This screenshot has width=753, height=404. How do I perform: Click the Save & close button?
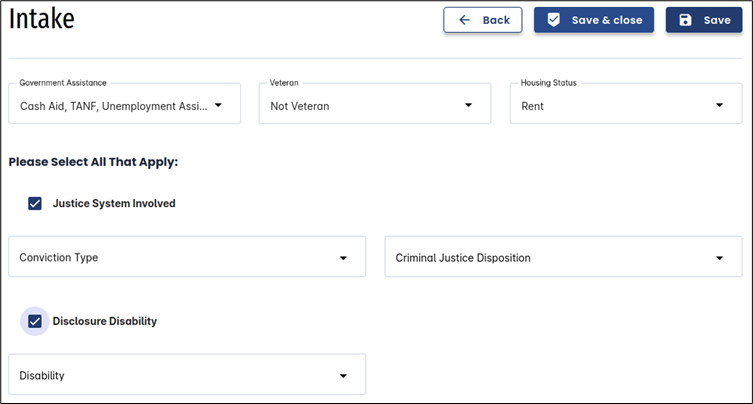pyautogui.click(x=594, y=20)
